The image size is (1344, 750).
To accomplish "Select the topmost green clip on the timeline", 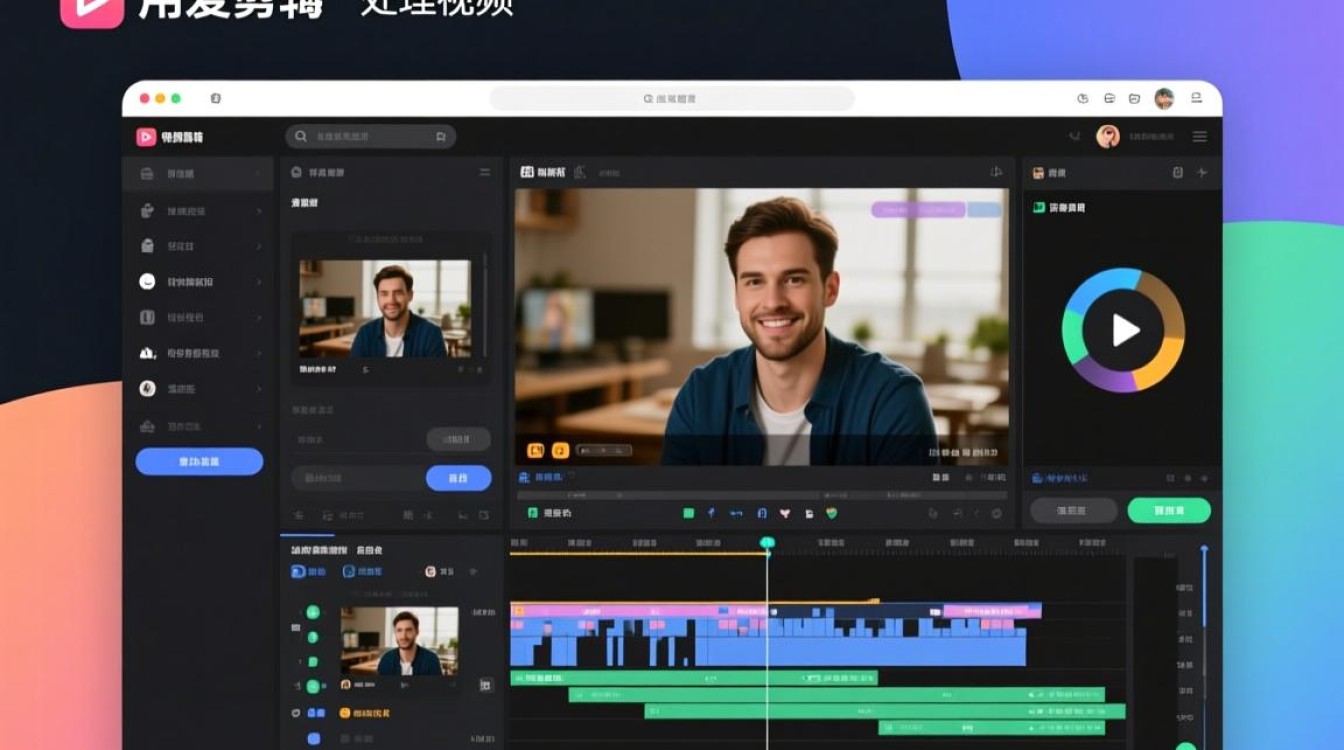I will pos(694,678).
